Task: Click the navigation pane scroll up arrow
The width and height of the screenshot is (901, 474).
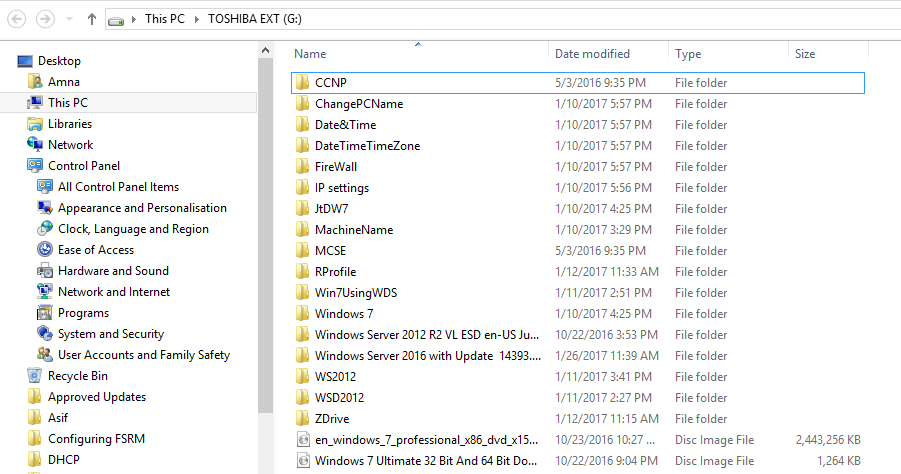Action: pyautogui.click(x=265, y=51)
